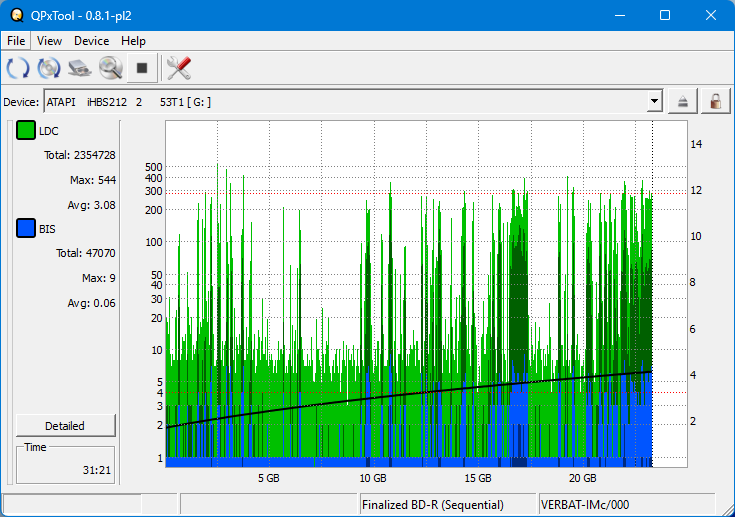
Task: Click the BIS Total: 47070 value
Action: (86, 253)
